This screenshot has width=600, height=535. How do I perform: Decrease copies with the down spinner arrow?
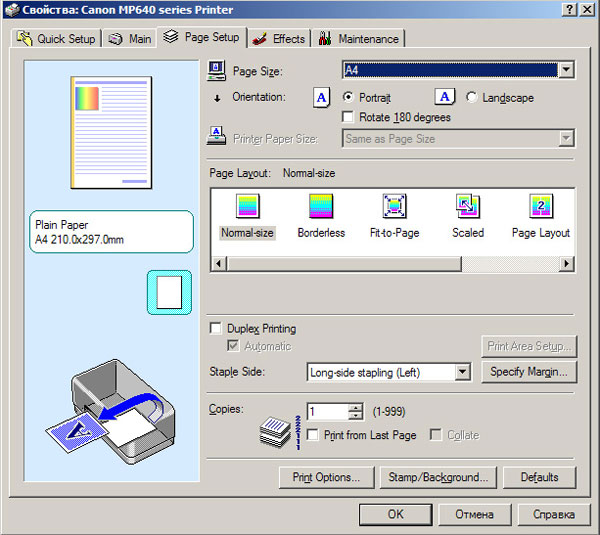356,416
